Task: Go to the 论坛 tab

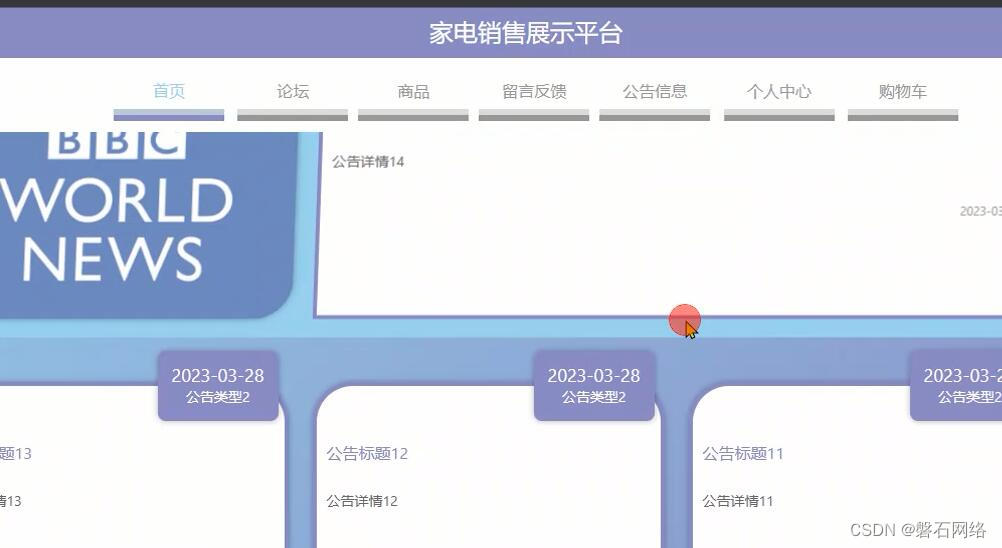Action: coord(293,91)
